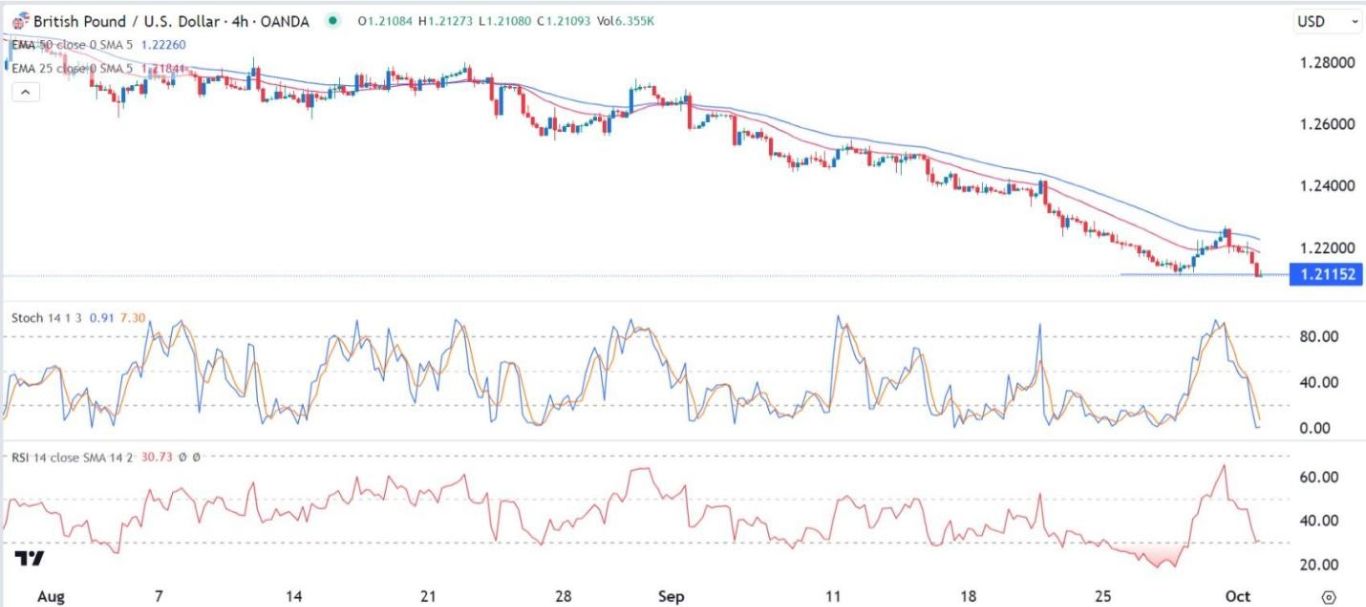The width and height of the screenshot is (1366, 607).
Task: Click the 18 date on time axis
Action: (969, 597)
